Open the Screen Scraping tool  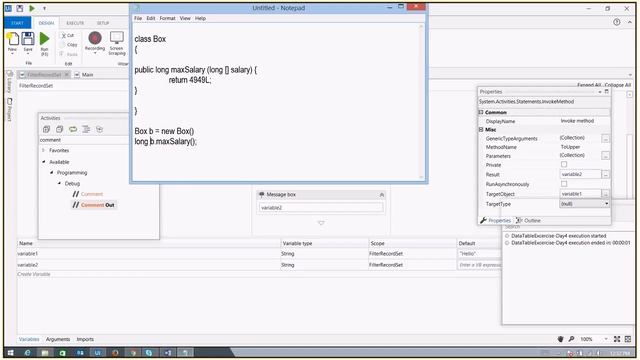pyautogui.click(x=117, y=38)
